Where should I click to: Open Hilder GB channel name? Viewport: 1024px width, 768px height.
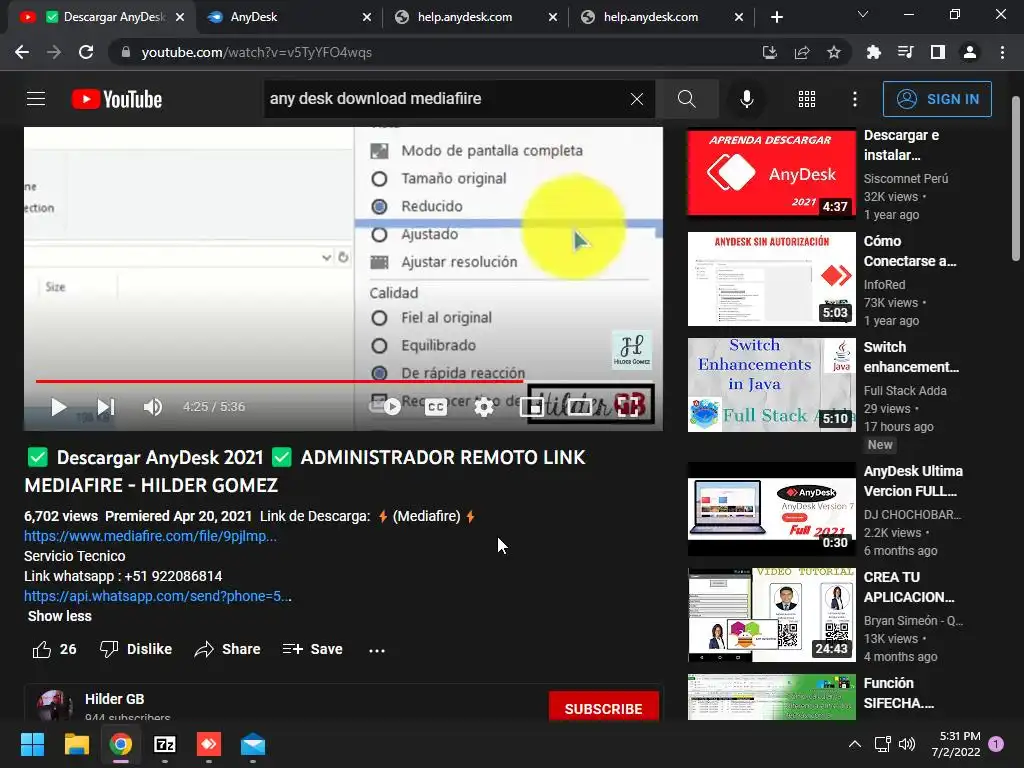(114, 699)
